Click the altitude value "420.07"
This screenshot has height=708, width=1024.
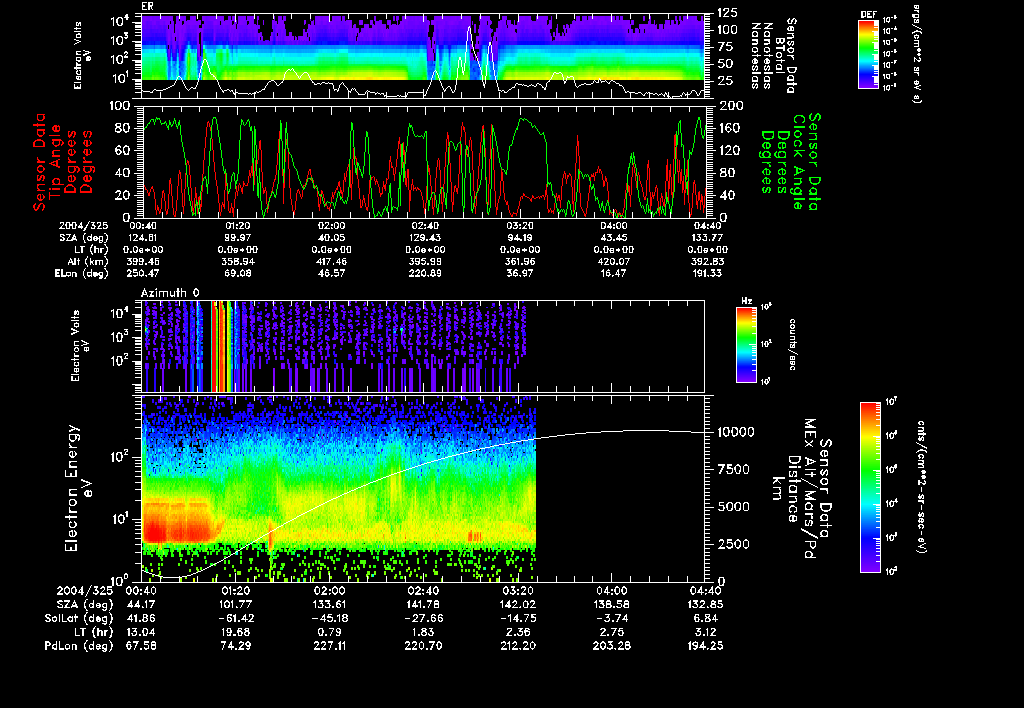(x=613, y=261)
